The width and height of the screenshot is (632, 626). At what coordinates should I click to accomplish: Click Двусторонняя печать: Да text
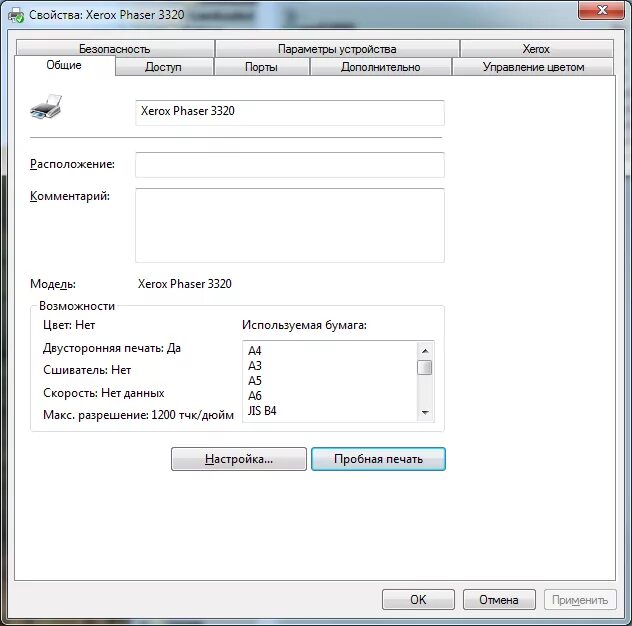pyautogui.click(x=112, y=348)
